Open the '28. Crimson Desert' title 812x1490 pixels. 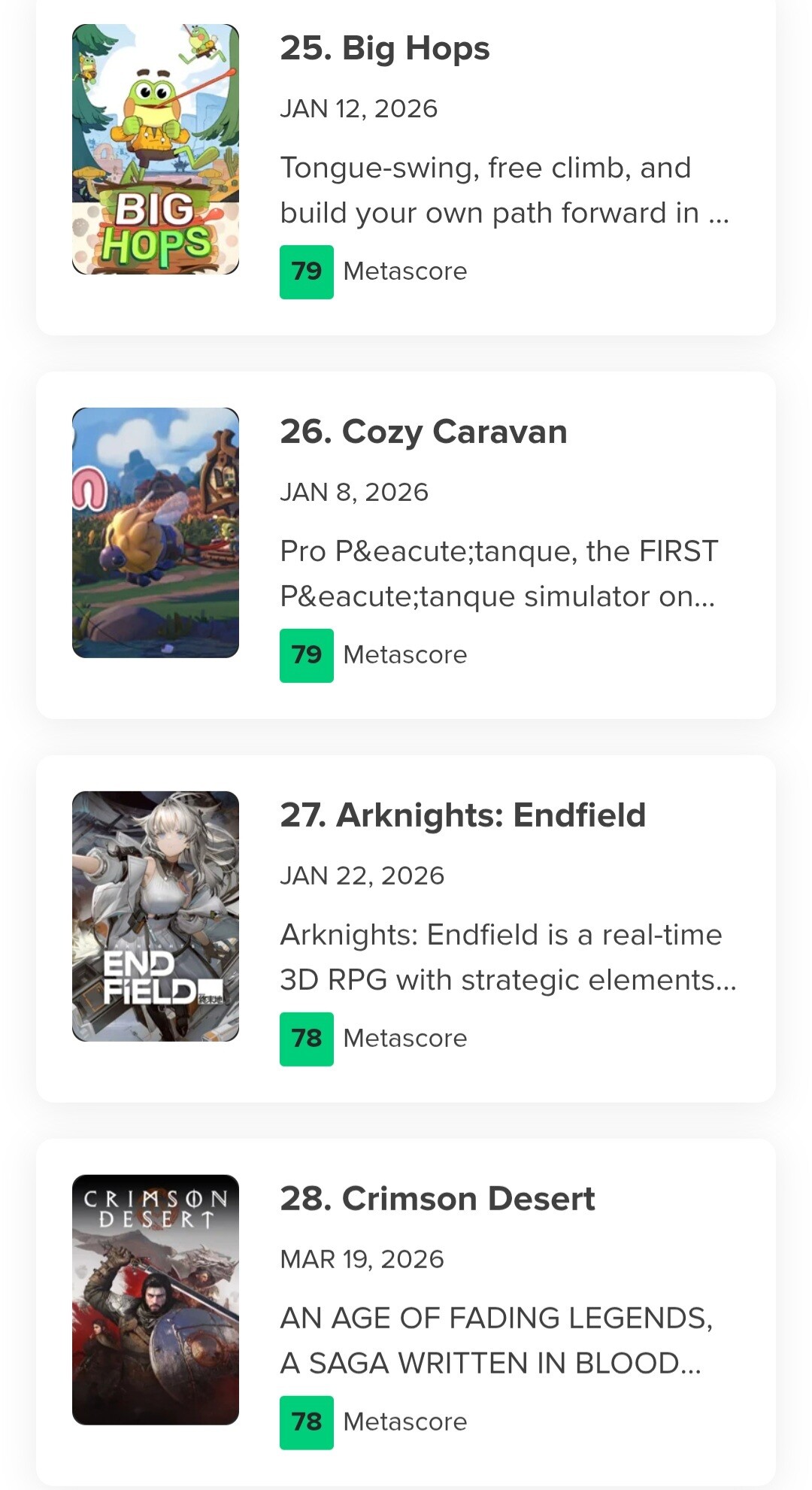pyautogui.click(x=437, y=1199)
